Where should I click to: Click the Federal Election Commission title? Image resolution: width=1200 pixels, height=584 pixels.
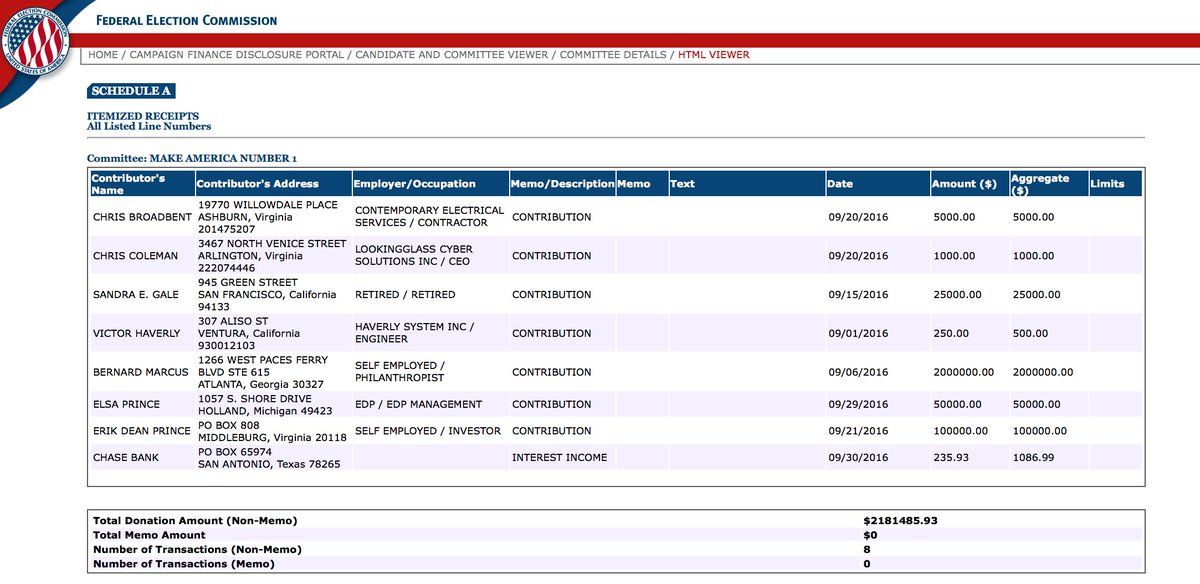(x=187, y=20)
